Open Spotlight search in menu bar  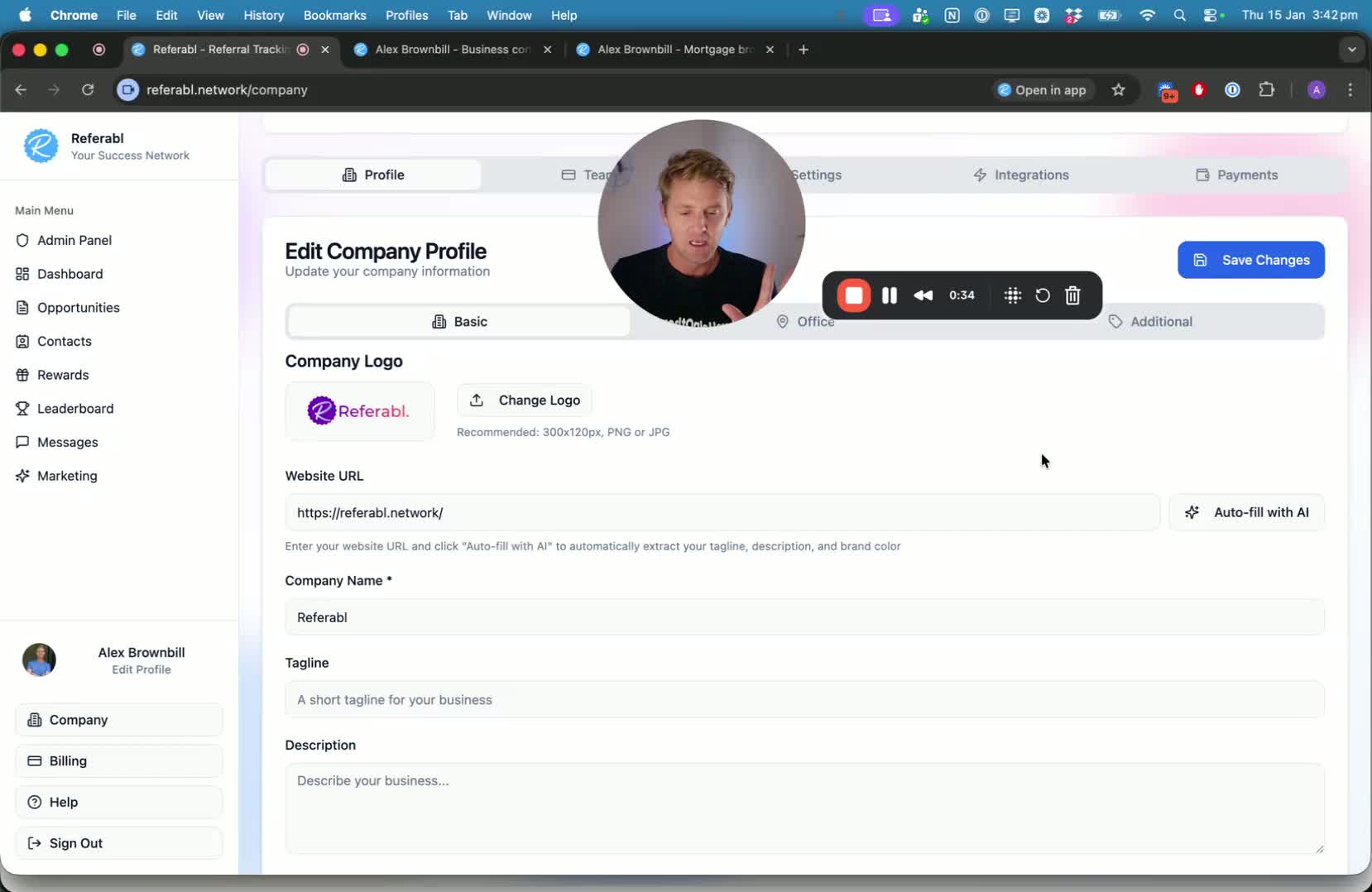[1179, 15]
